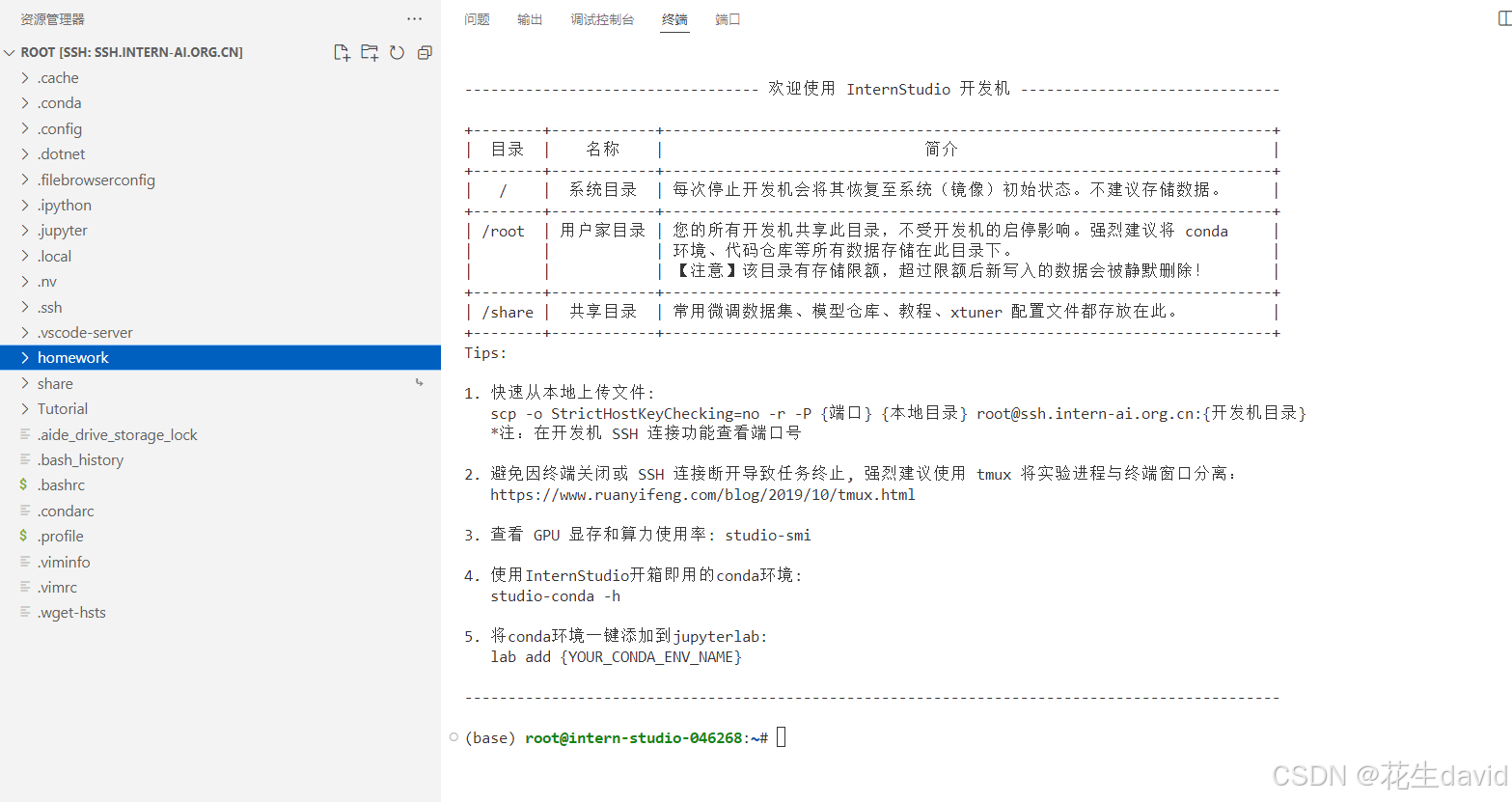The image size is (1512, 802).
Task: Click the New Folder icon in explorer header
Action: coord(370,52)
